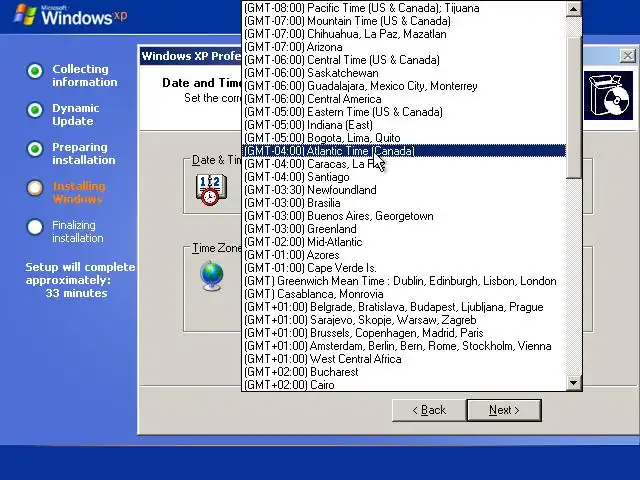Choose Central America time zone
Viewport: 640px width, 480px height.
404,99
